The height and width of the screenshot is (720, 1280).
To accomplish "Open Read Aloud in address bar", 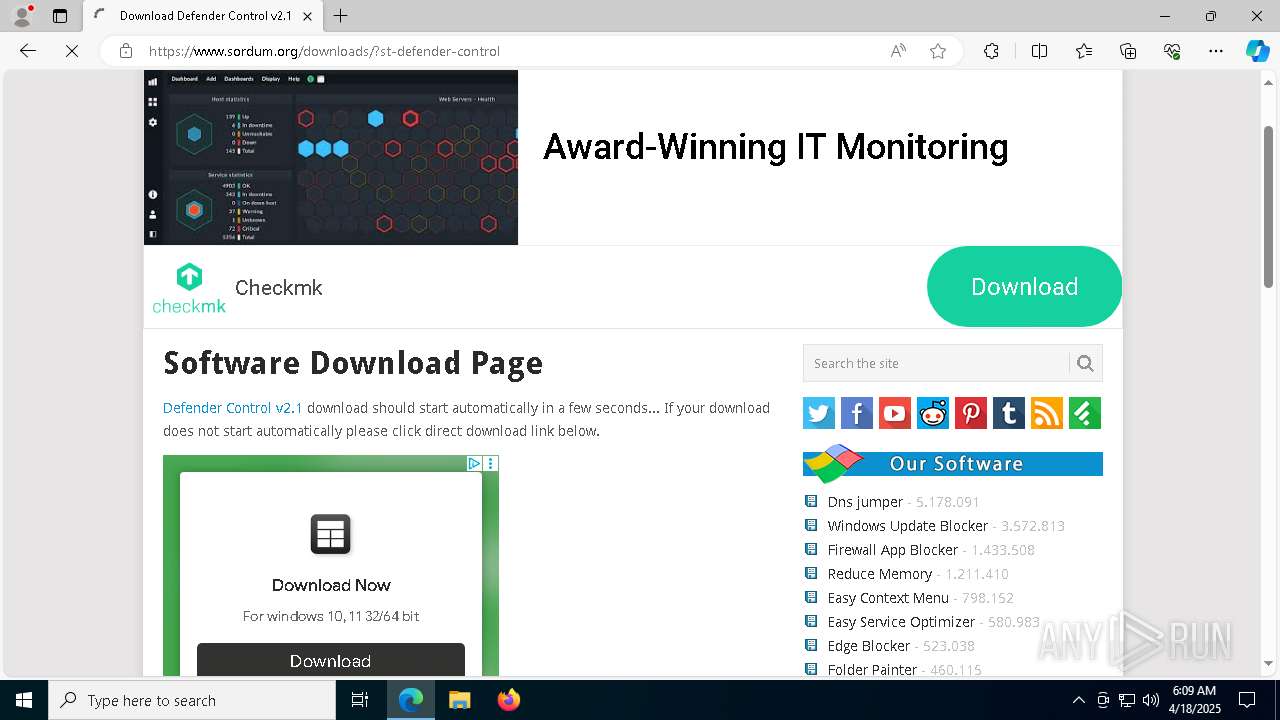I will point(898,51).
